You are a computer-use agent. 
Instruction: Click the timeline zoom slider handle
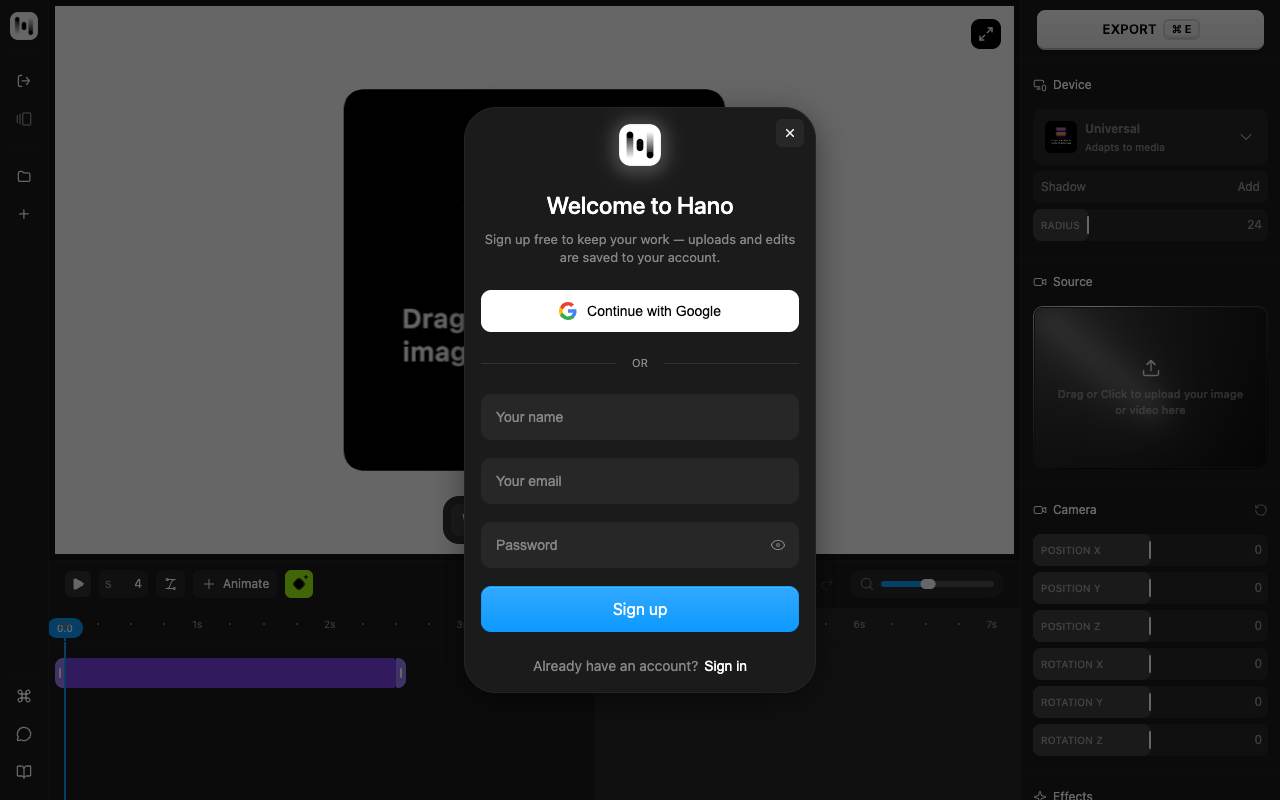[x=928, y=584]
